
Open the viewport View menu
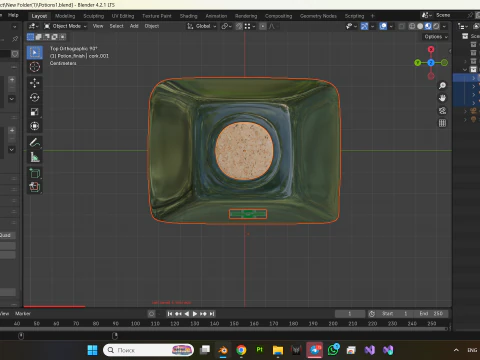point(98,26)
